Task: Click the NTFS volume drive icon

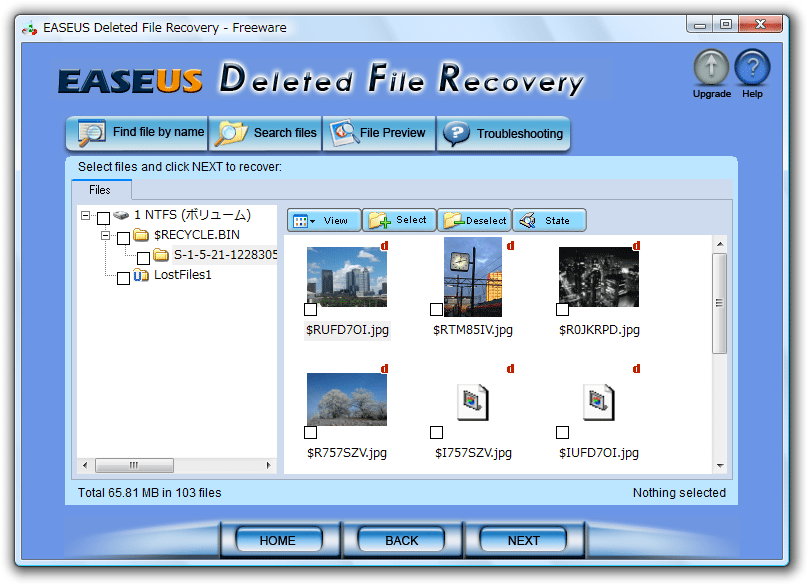Action: click(x=121, y=215)
